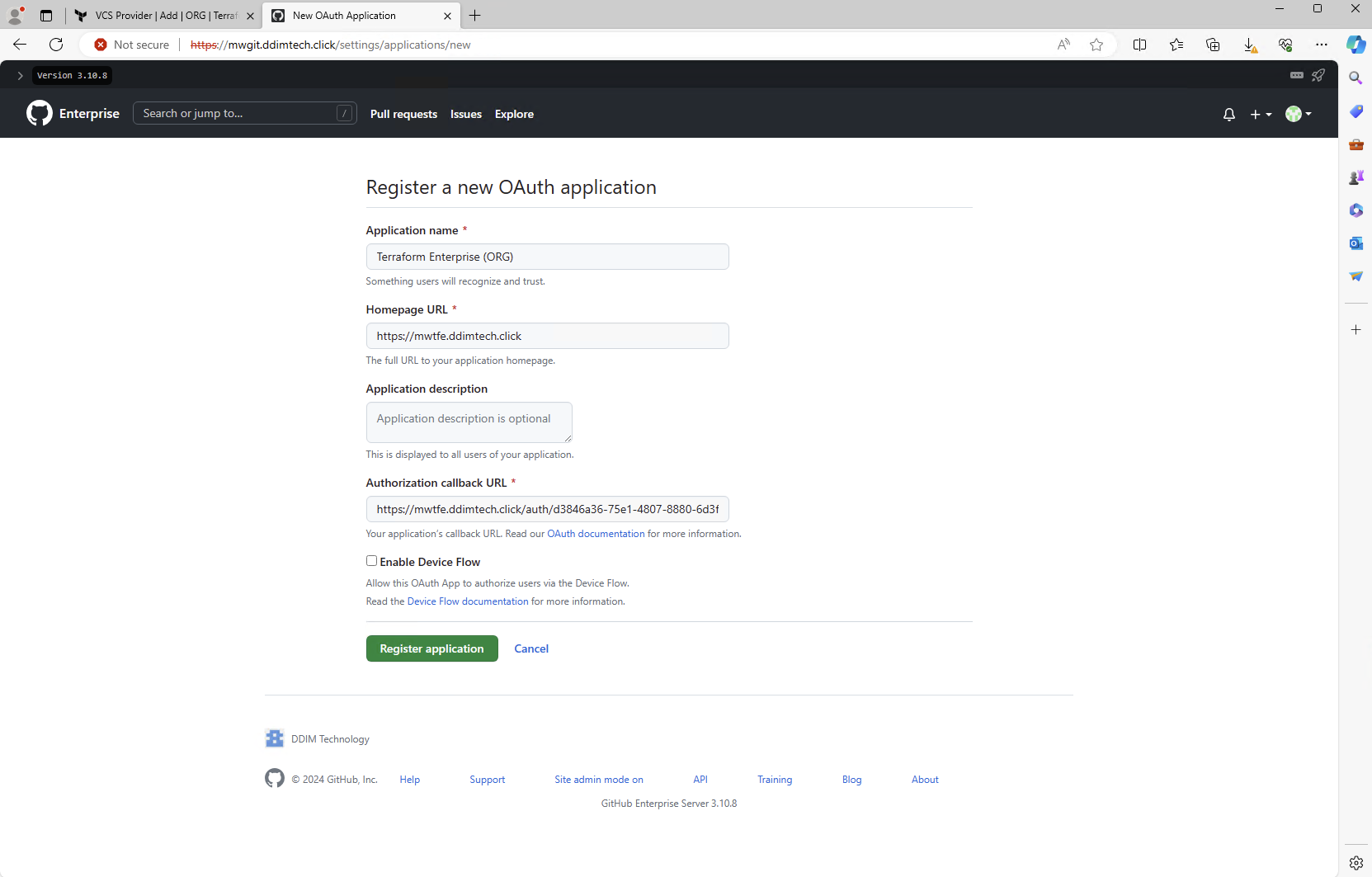Click the Not secure site indicator
Image resolution: width=1372 pixels, height=877 pixels.
tap(132, 45)
